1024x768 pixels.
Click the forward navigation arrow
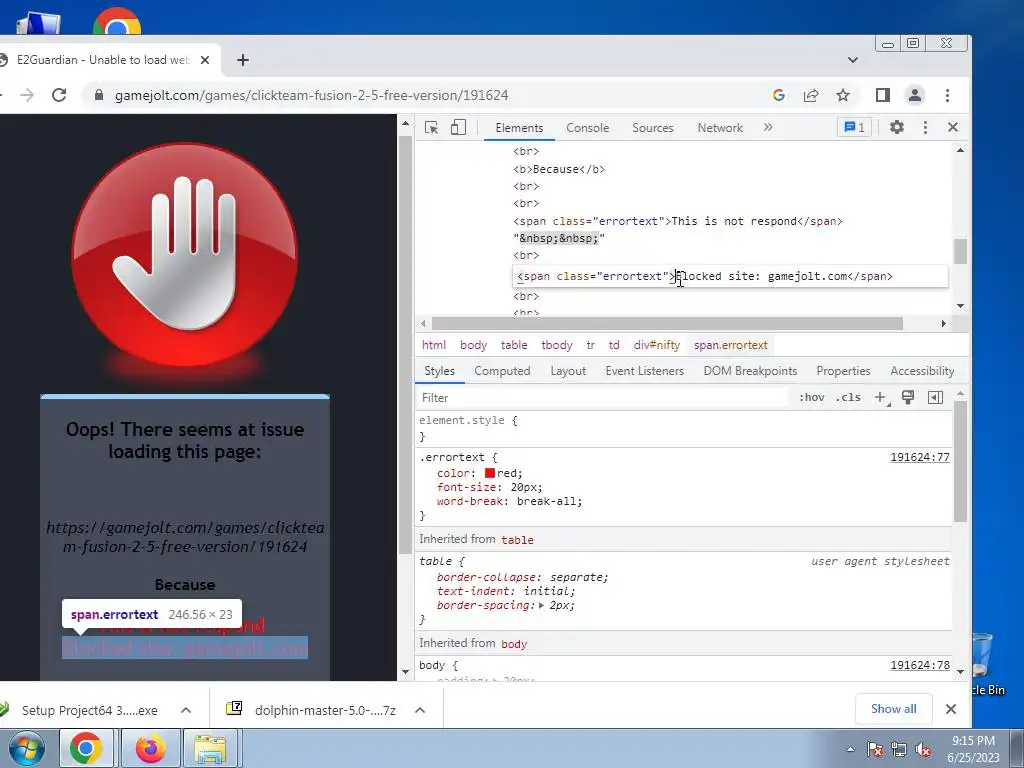pyautogui.click(x=27, y=95)
